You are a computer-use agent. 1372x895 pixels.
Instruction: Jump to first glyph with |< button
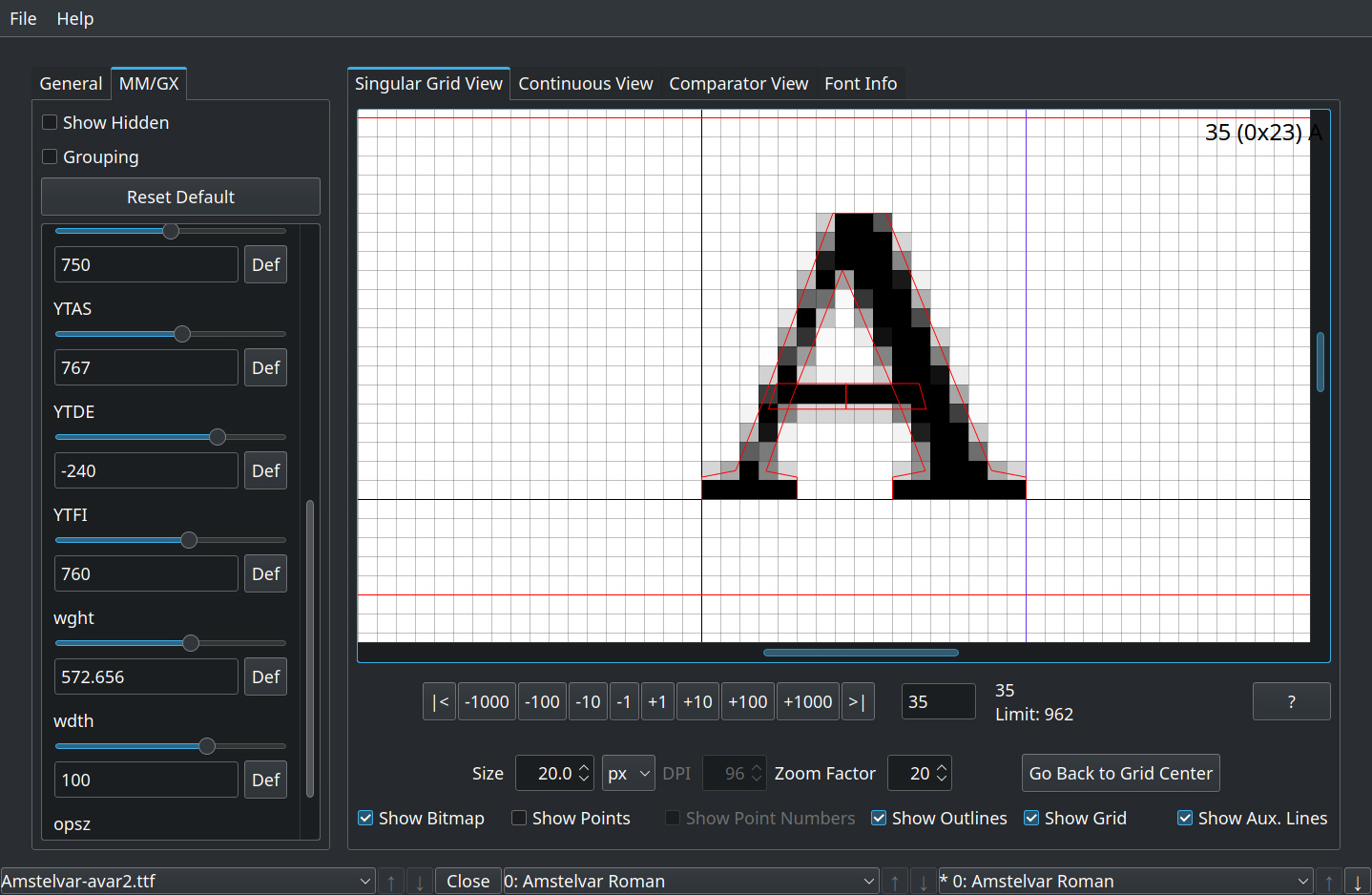(439, 701)
